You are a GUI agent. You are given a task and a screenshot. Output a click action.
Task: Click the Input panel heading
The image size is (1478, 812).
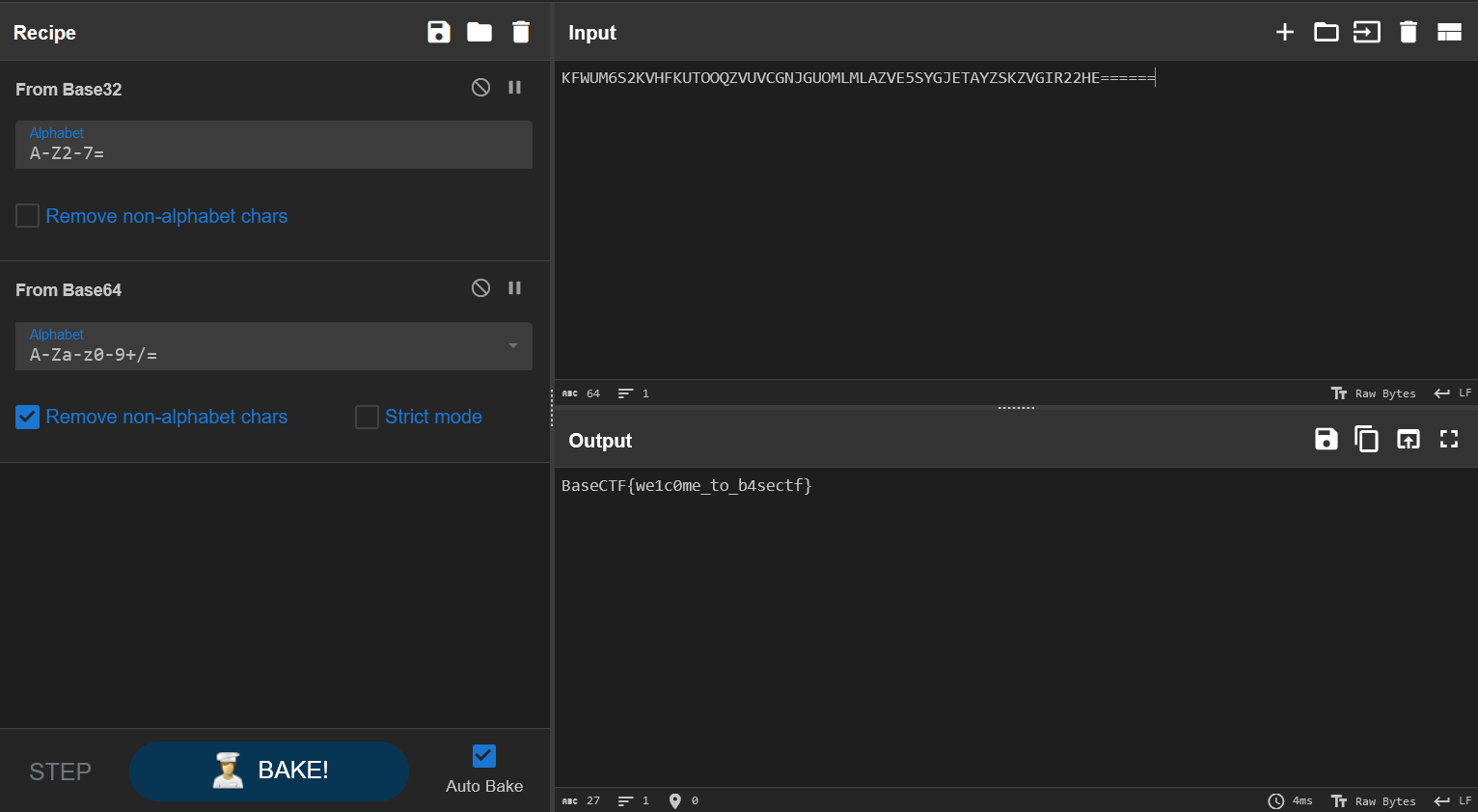(592, 33)
